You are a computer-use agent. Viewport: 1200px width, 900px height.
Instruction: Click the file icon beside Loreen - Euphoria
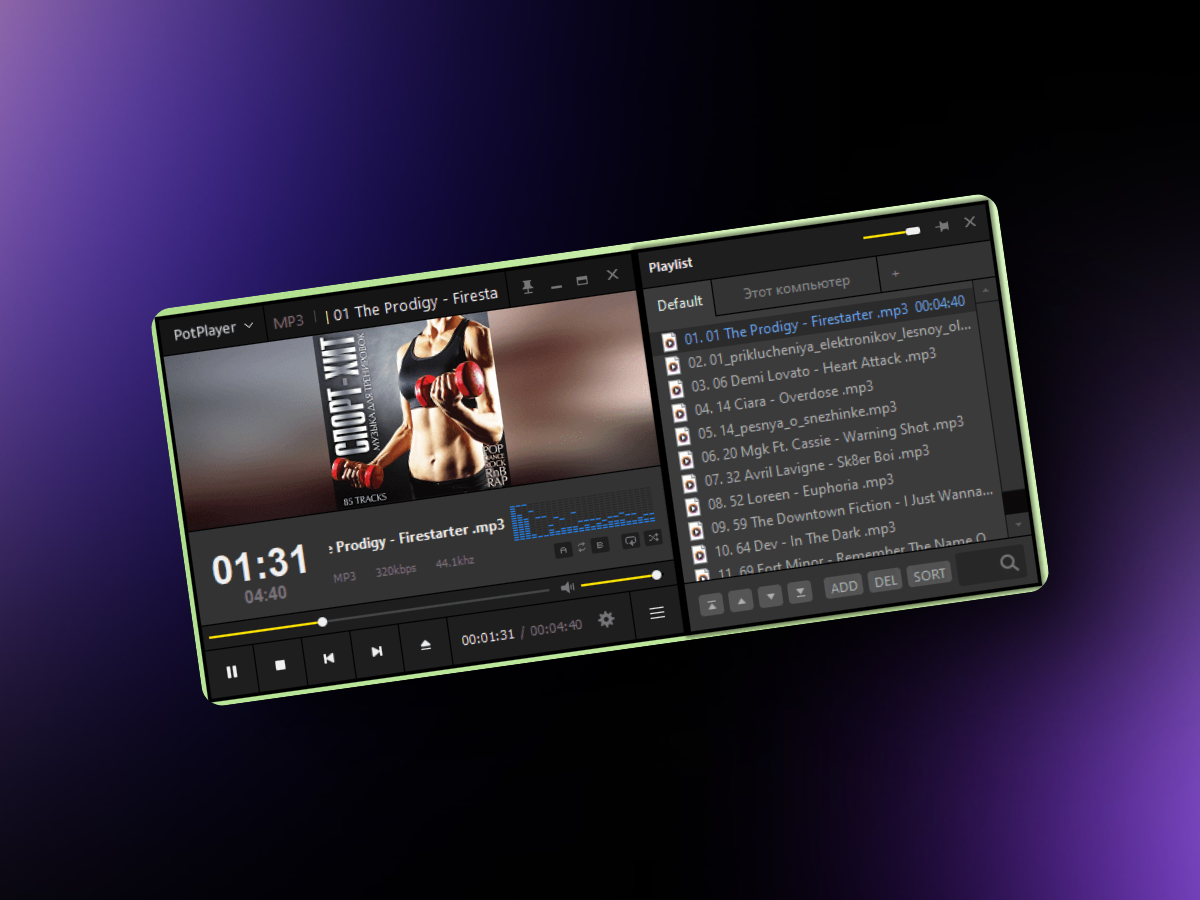pos(691,506)
